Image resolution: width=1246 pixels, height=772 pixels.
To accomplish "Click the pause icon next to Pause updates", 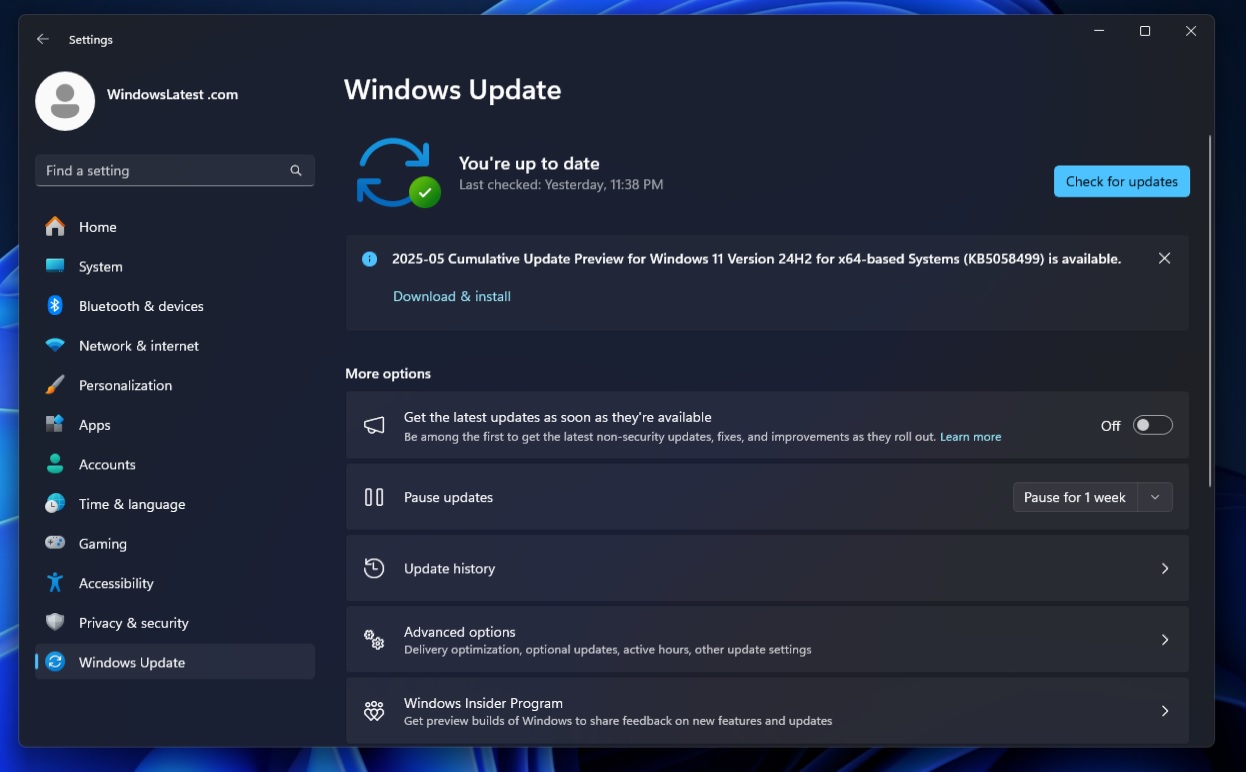I will [x=374, y=497].
